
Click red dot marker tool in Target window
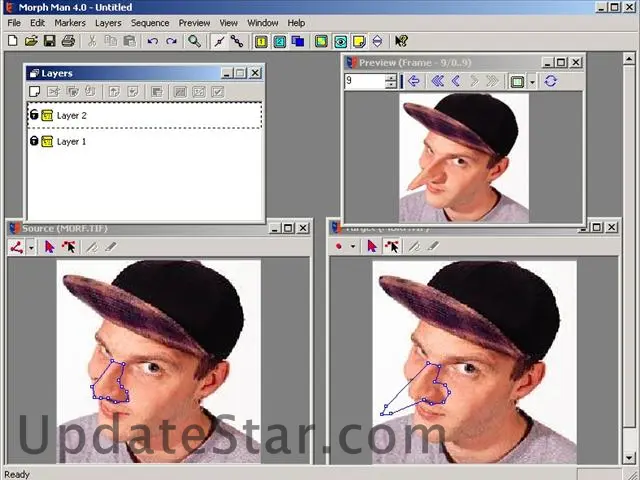pos(339,246)
